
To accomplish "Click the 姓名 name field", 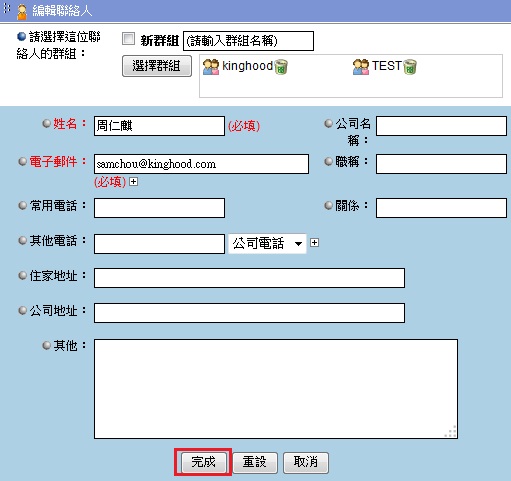I will 159,126.
